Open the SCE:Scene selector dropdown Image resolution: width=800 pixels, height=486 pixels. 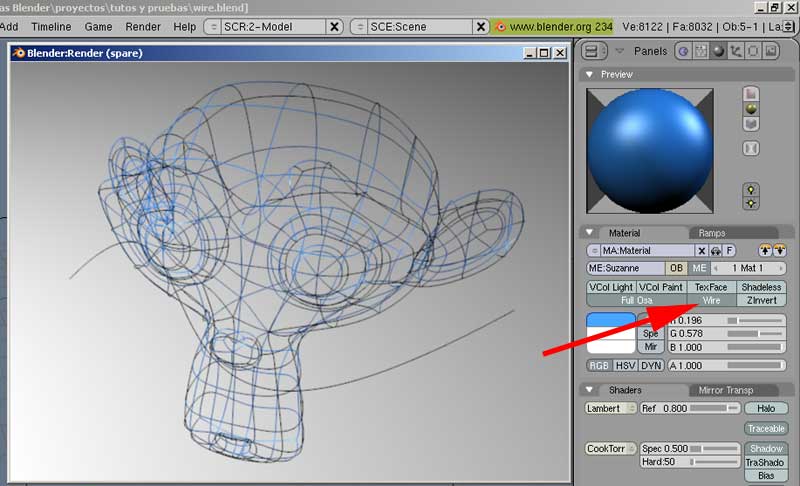[360, 27]
